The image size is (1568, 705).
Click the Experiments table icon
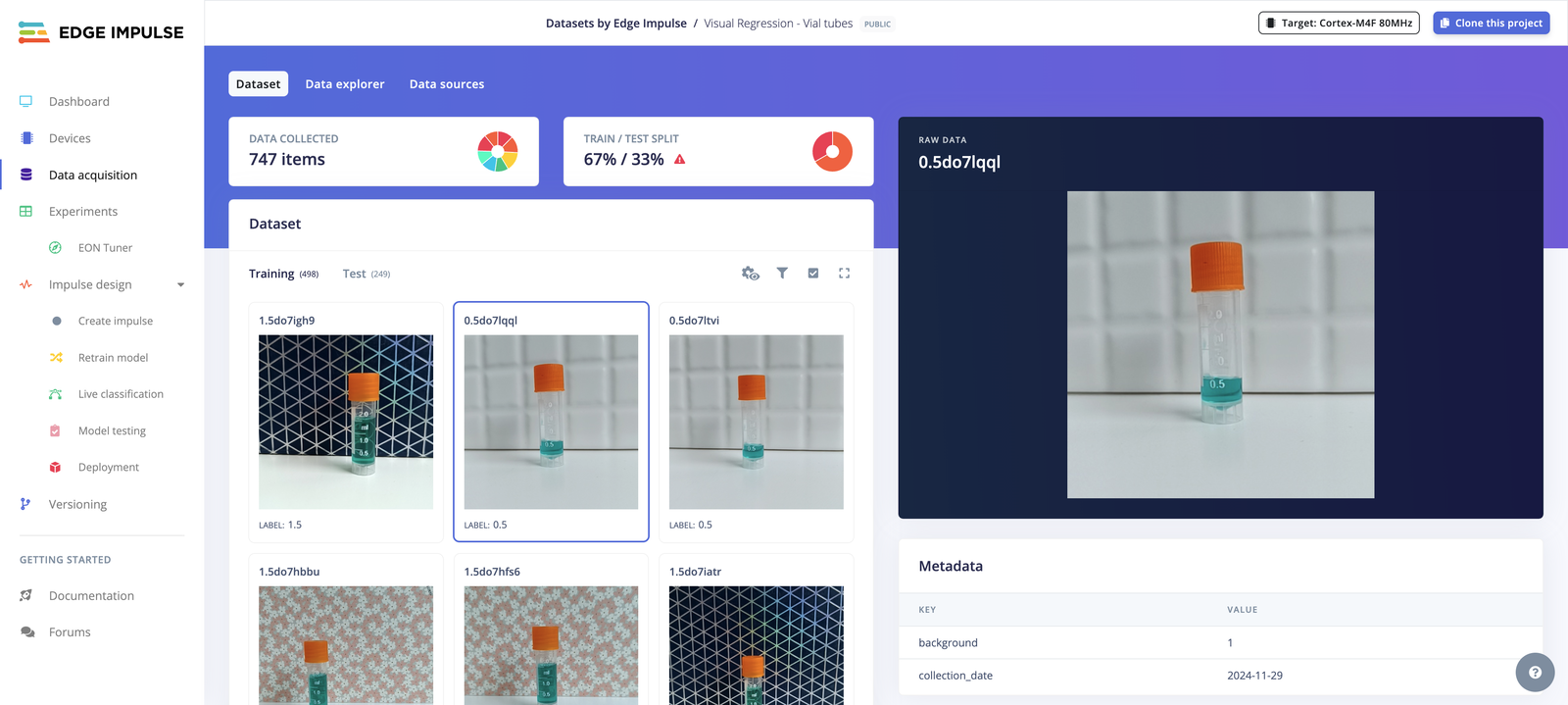pos(26,211)
